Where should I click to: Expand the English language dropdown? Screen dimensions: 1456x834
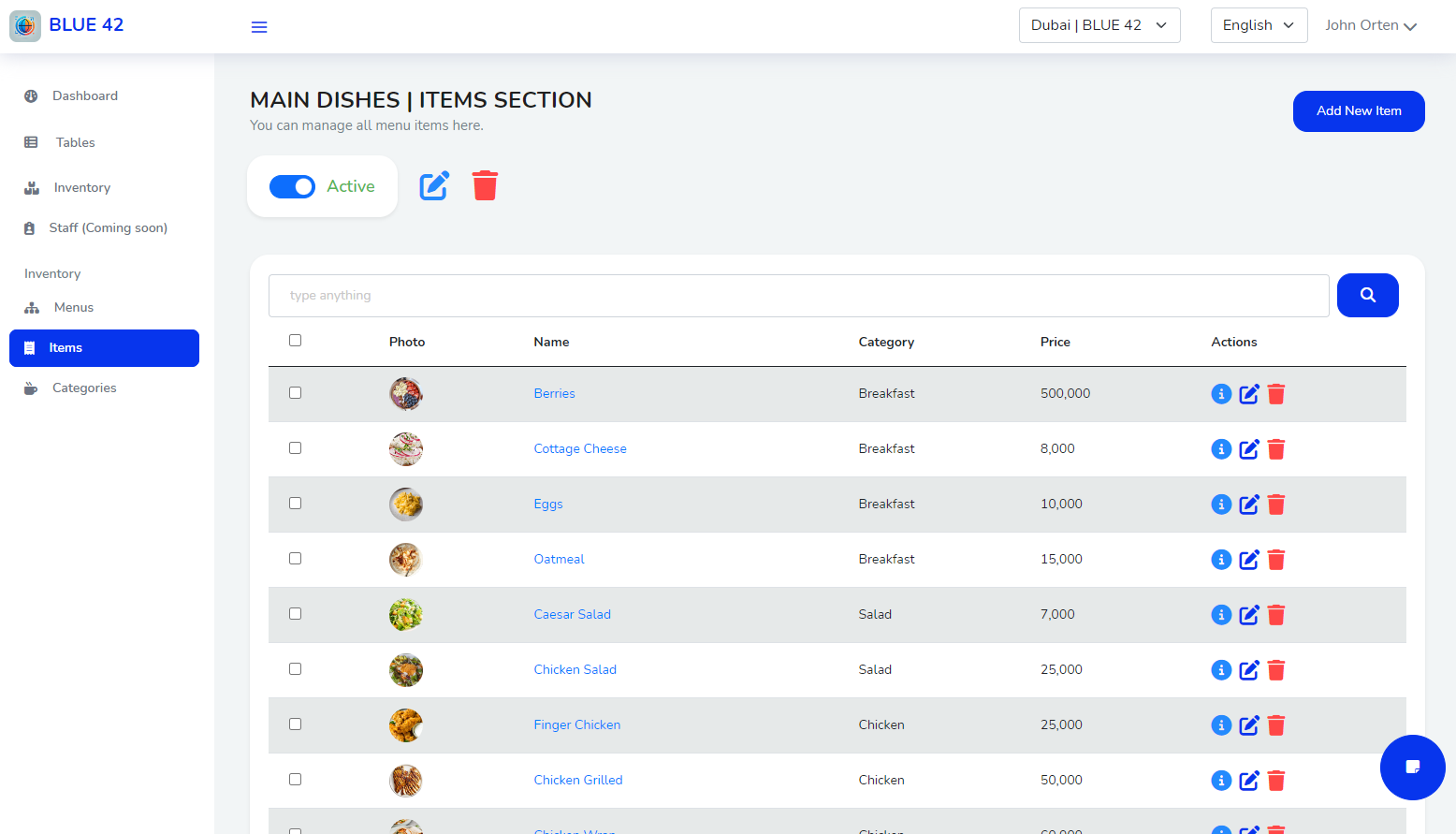(x=1258, y=25)
